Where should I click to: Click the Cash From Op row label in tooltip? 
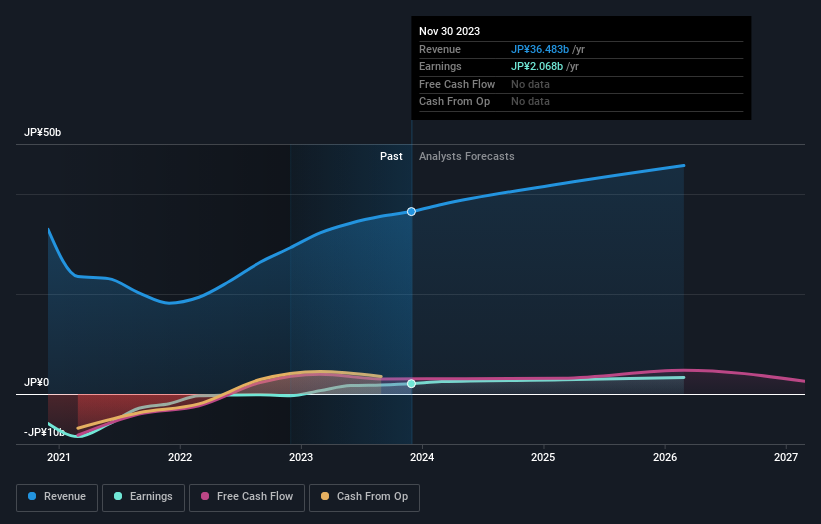454,102
